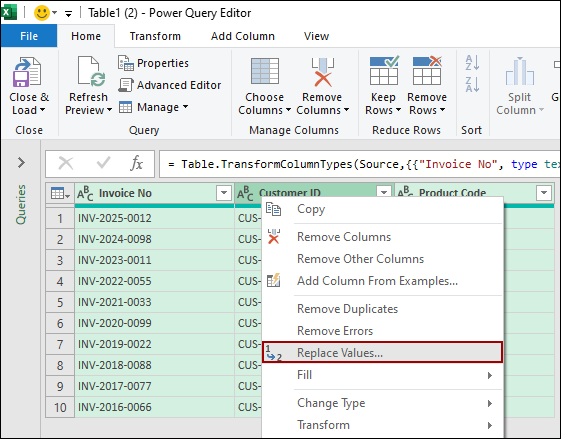Click the Split Column icon
This screenshot has width=561, height=439.
point(520,71)
